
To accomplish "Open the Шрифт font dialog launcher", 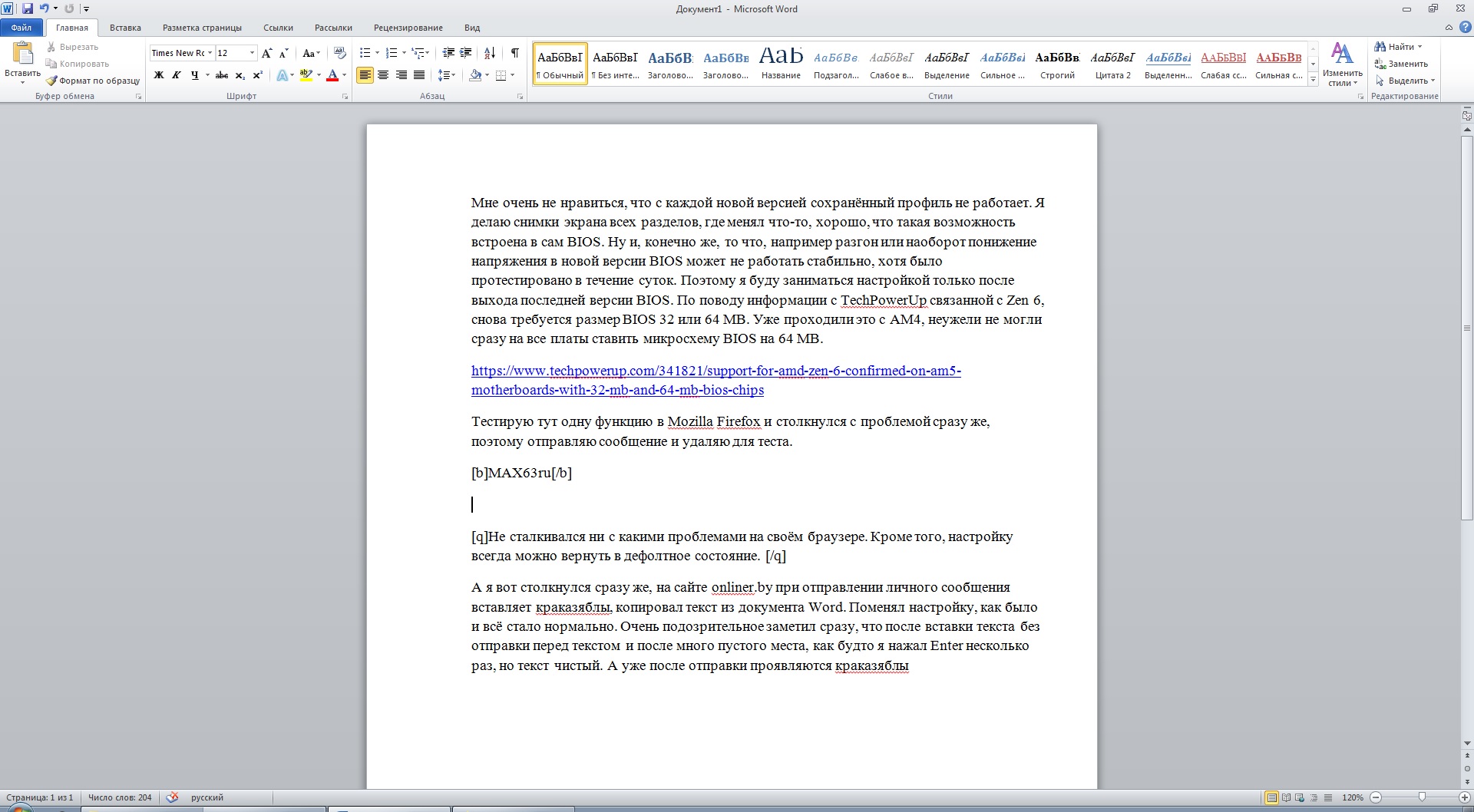I will coord(345,97).
